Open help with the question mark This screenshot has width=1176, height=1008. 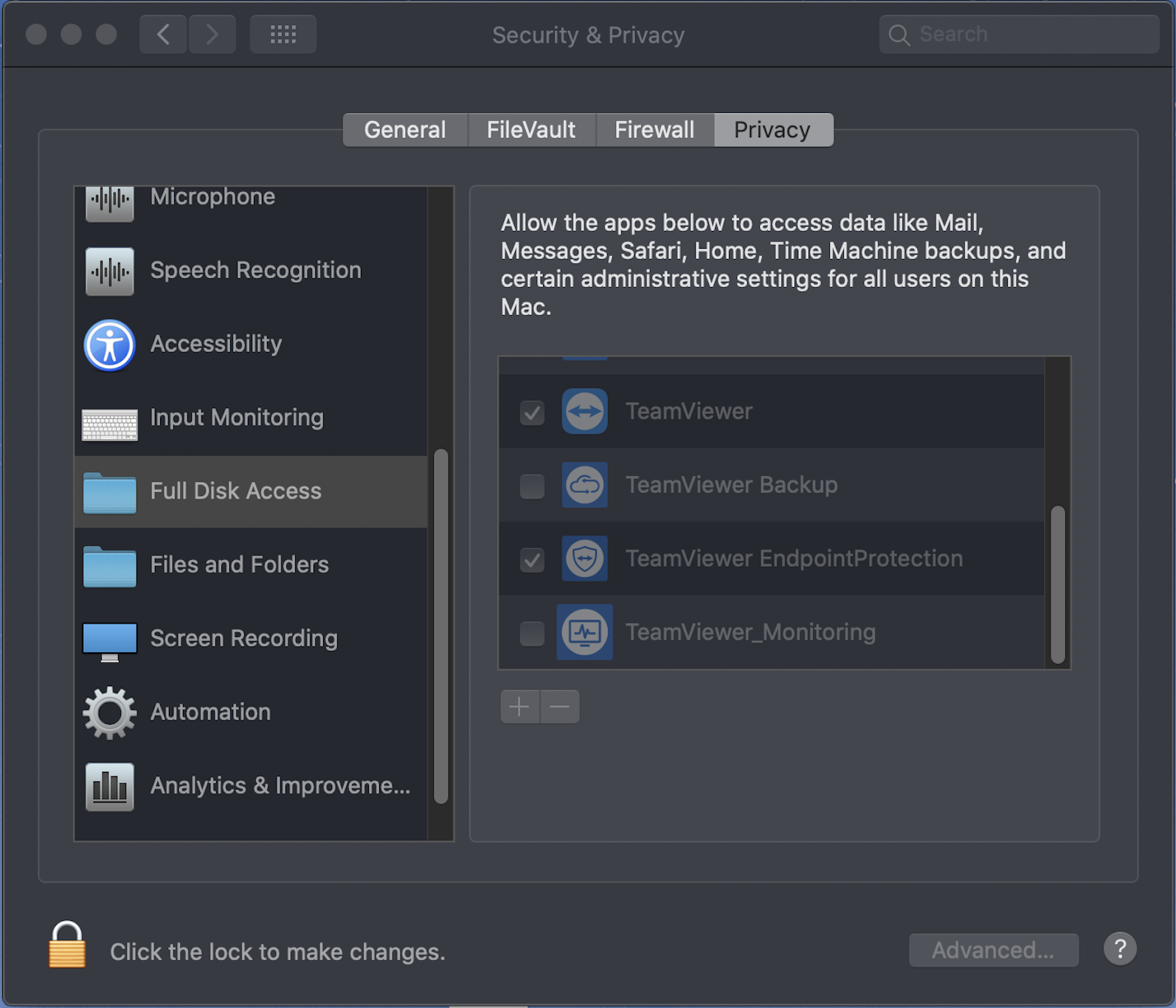pos(1120,949)
